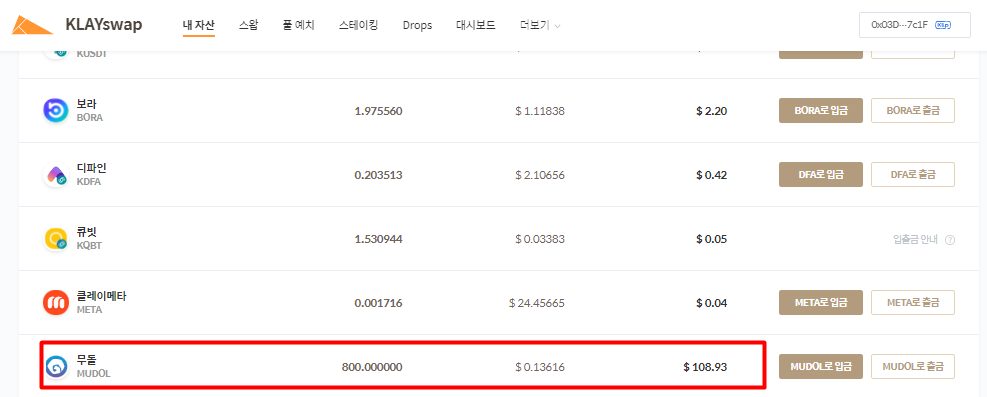The height and width of the screenshot is (397, 987).
Task: Click the KQBT ticker label
Action: pyautogui.click(x=89, y=246)
